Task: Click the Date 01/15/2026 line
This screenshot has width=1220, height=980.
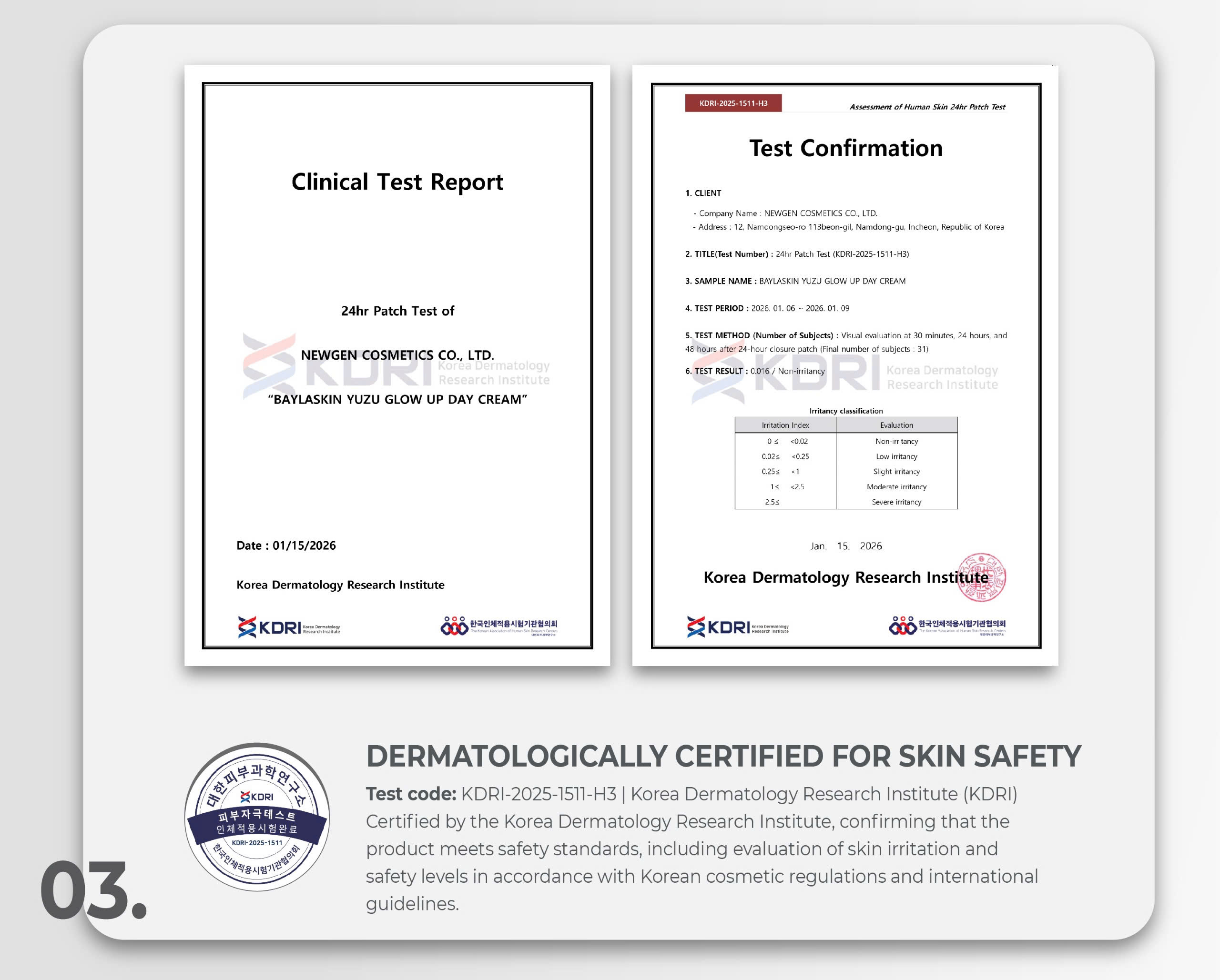Action: [286, 546]
